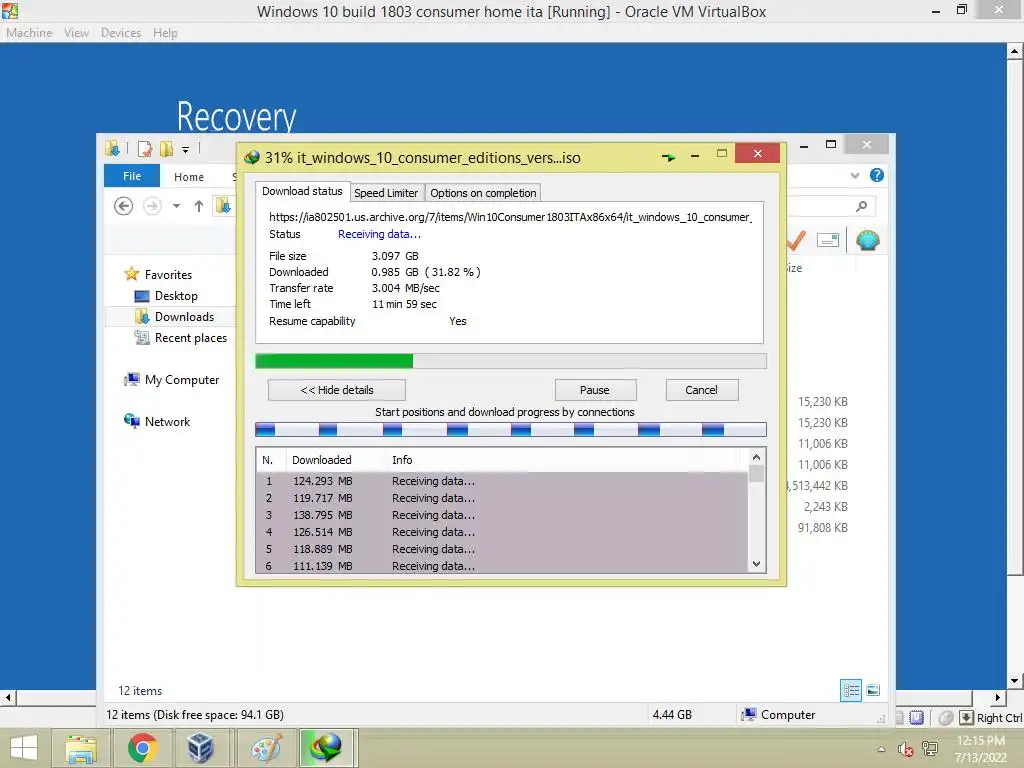Open Paint from the taskbar
The width and height of the screenshot is (1024, 768).
(x=266, y=748)
